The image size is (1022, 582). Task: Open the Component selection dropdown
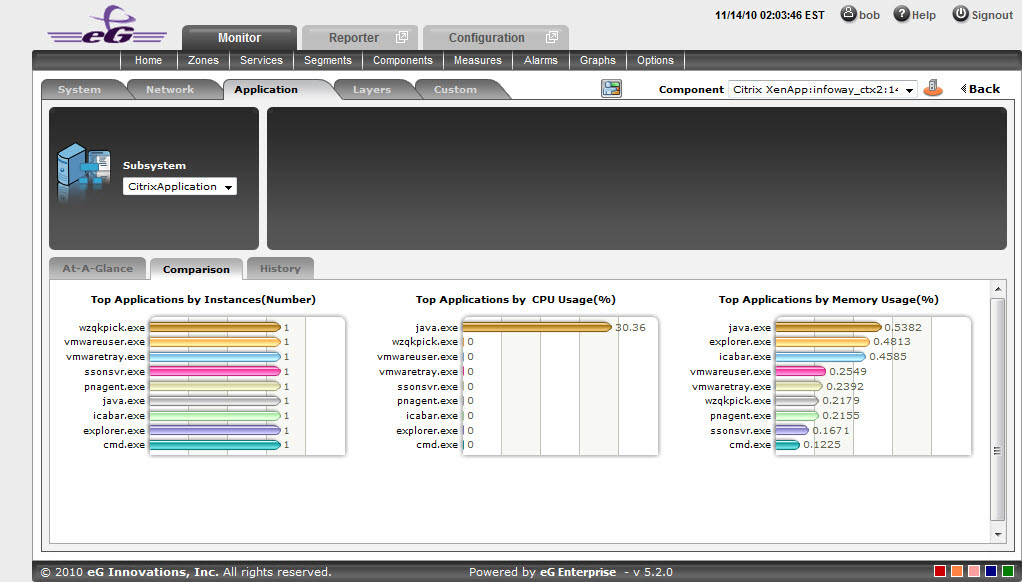tap(823, 89)
